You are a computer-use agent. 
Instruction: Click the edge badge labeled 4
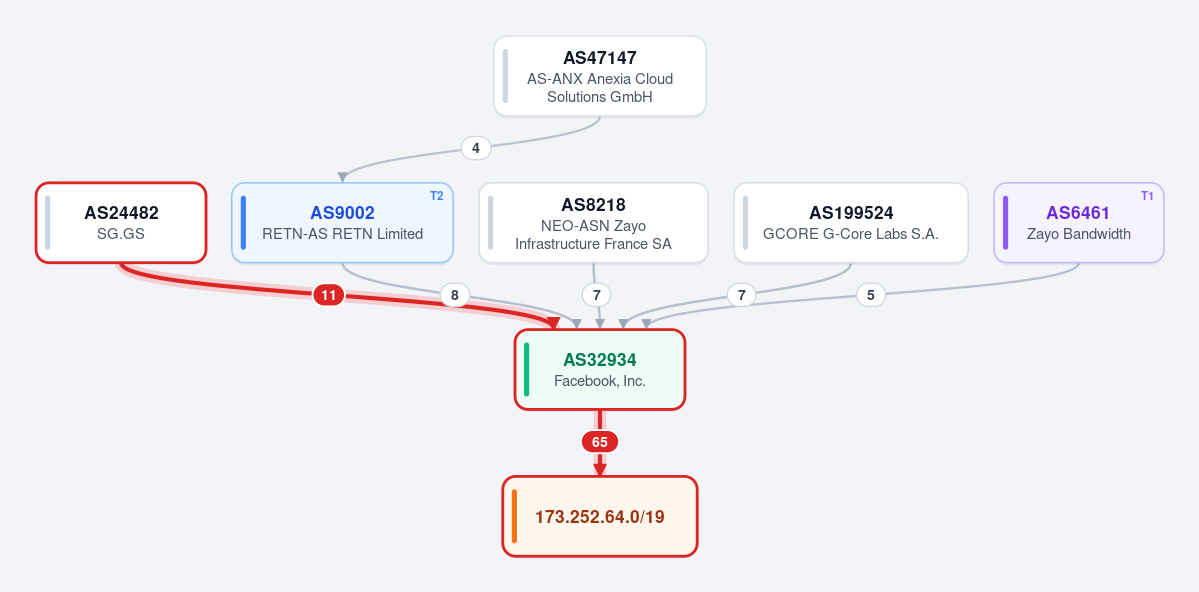pyautogui.click(x=476, y=148)
